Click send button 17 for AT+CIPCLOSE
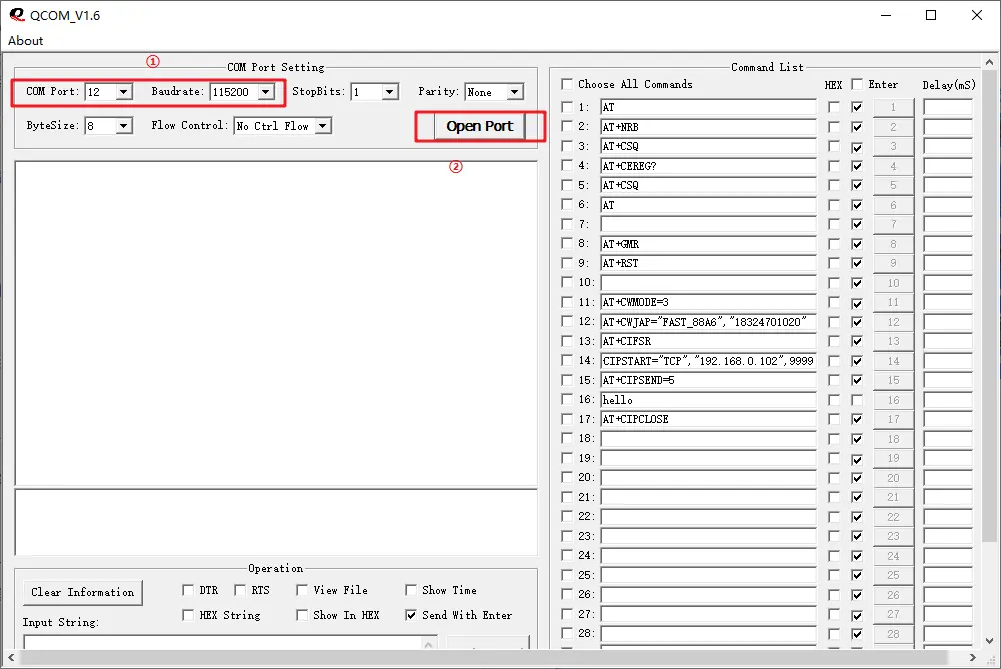This screenshot has height=669, width=1001. tap(893, 419)
